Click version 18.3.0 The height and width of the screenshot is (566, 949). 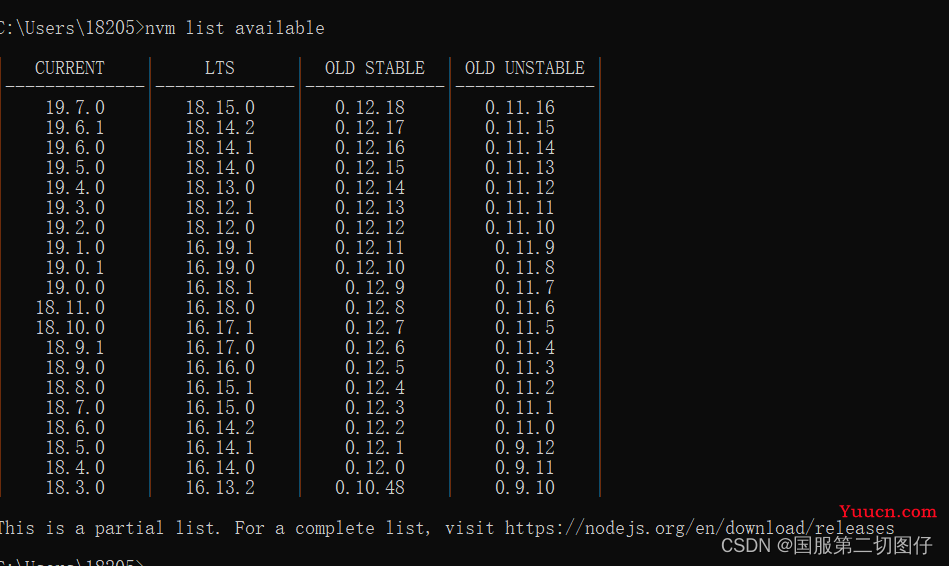pos(75,487)
